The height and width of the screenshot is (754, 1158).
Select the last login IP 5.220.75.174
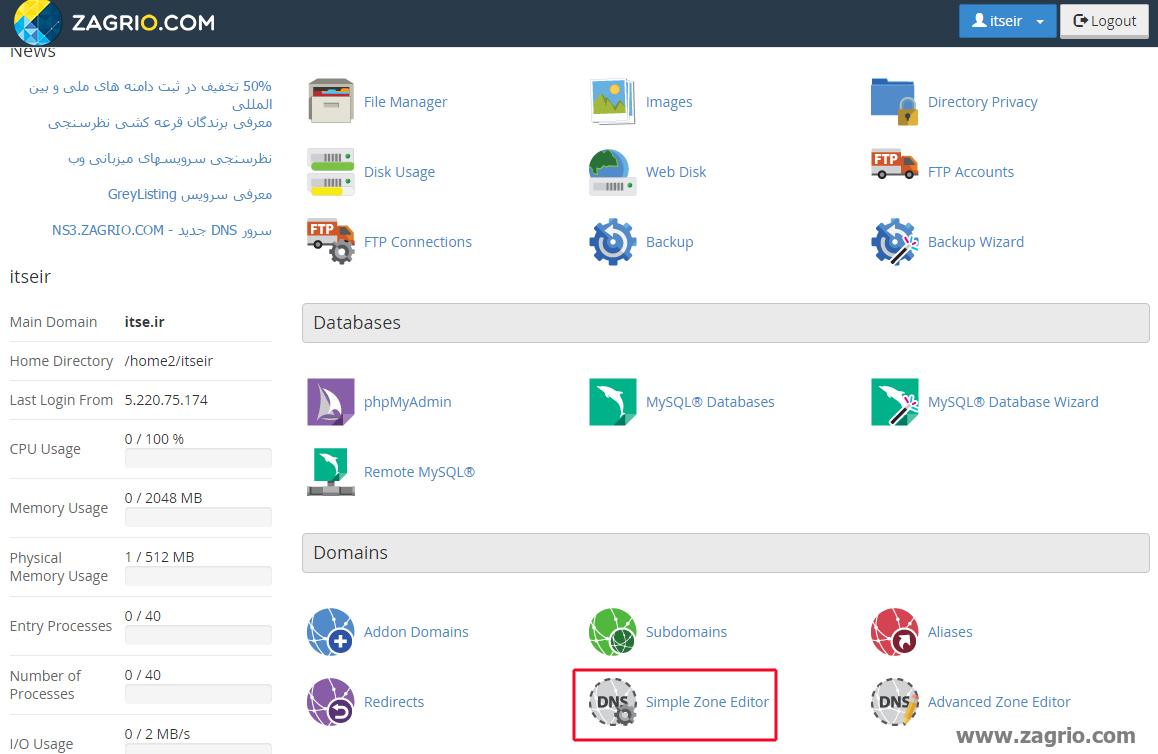tap(166, 400)
